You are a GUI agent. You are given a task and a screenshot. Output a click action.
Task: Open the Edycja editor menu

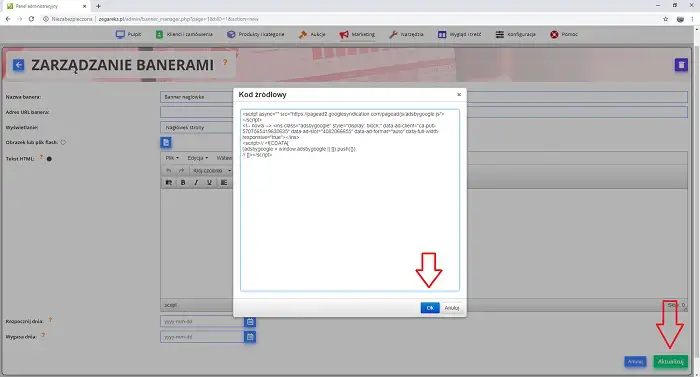(x=197, y=158)
